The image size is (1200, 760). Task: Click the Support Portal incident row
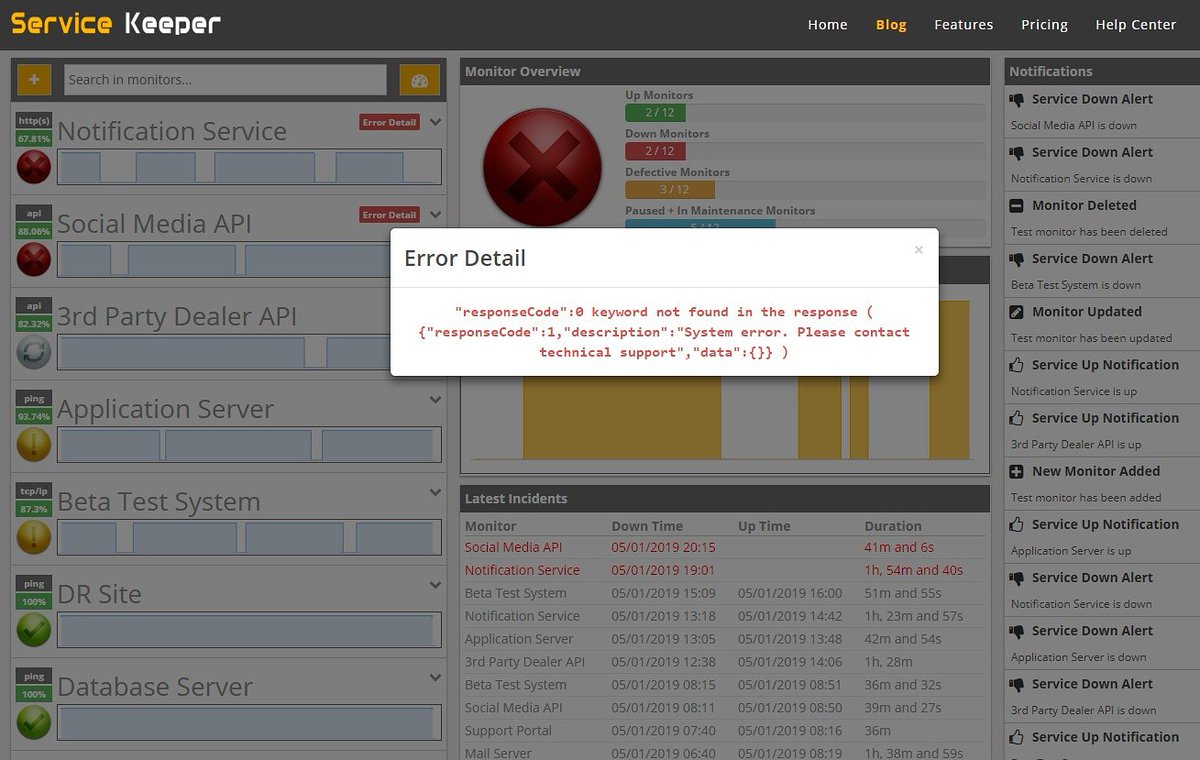click(x=725, y=731)
